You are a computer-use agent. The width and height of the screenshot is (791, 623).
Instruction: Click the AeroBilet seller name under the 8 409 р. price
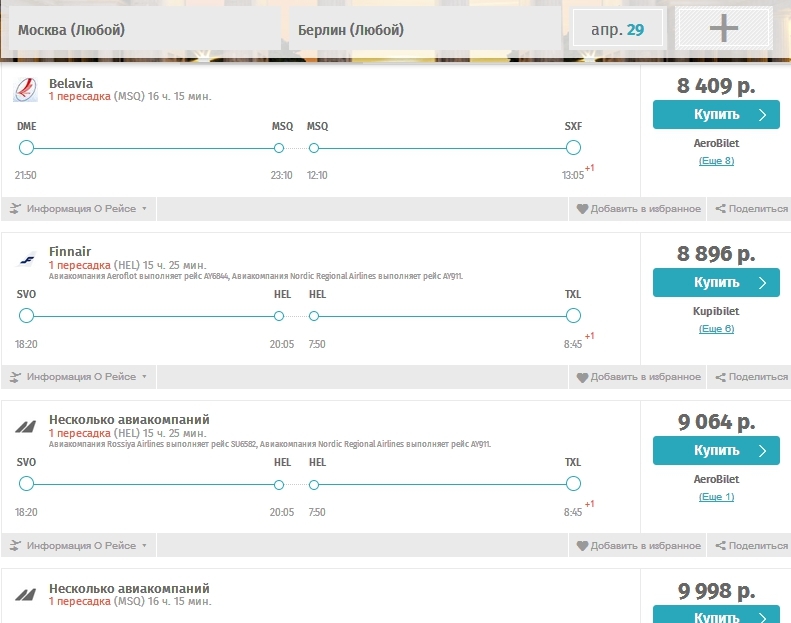(716, 143)
